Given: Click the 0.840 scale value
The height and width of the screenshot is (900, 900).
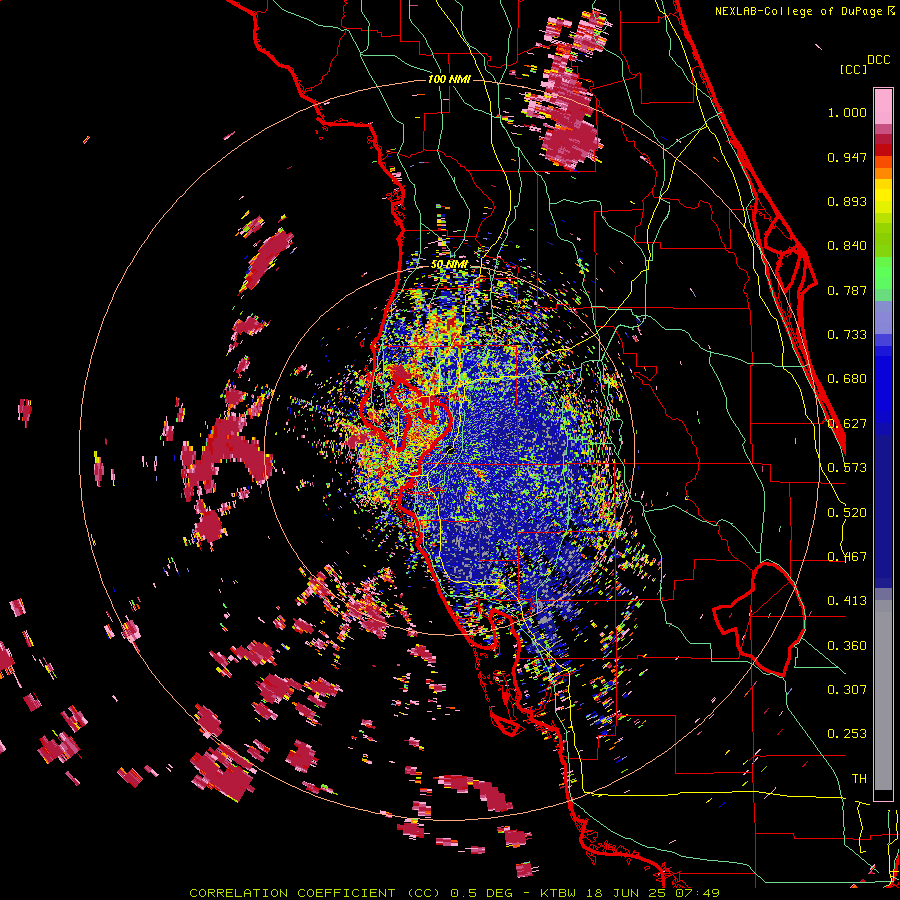Looking at the screenshot, I should coord(847,246).
